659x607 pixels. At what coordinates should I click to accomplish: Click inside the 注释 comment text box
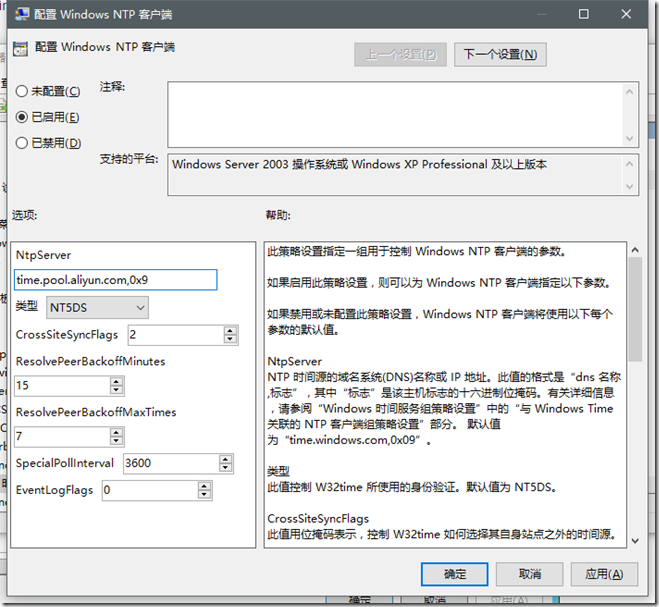[395, 114]
